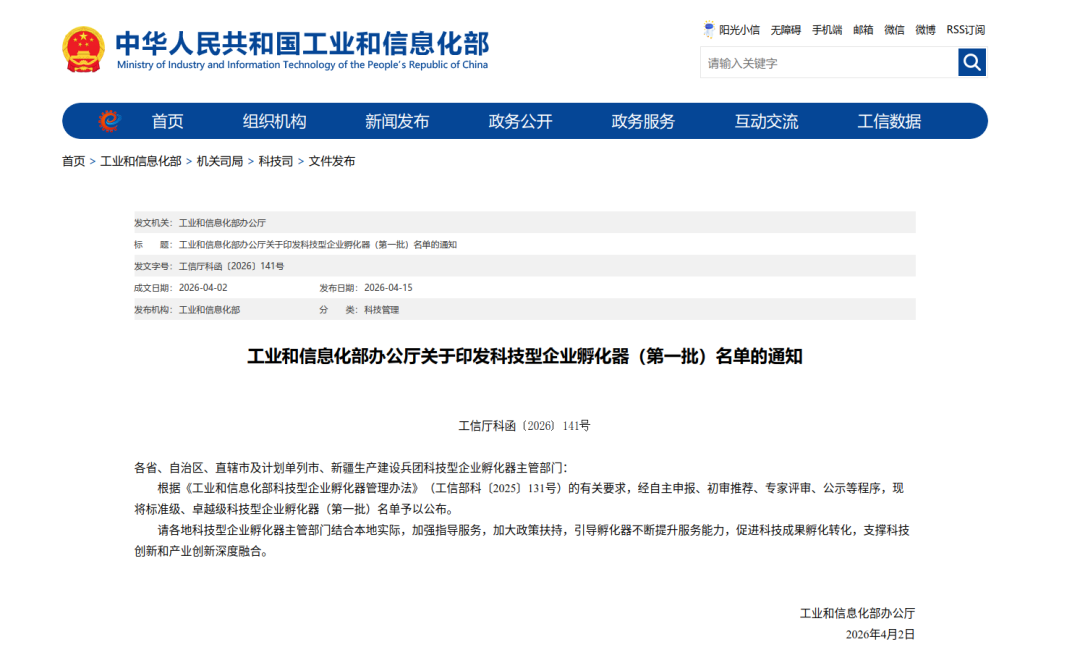Open the 首页 navigation menu item

point(167,121)
